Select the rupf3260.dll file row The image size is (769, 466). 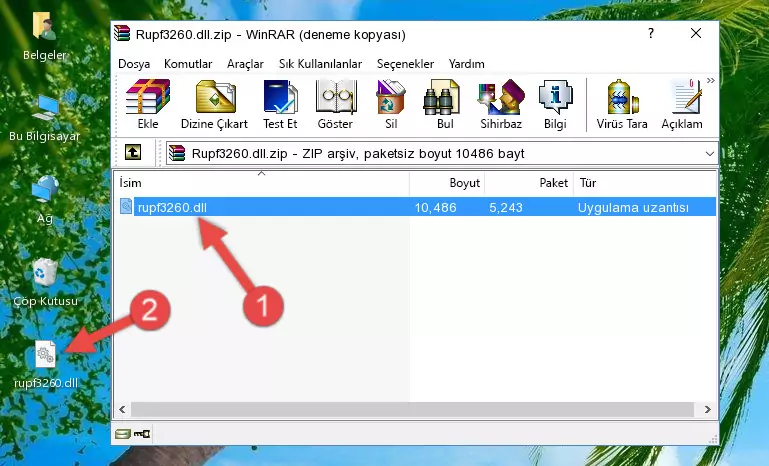[x=417, y=207]
